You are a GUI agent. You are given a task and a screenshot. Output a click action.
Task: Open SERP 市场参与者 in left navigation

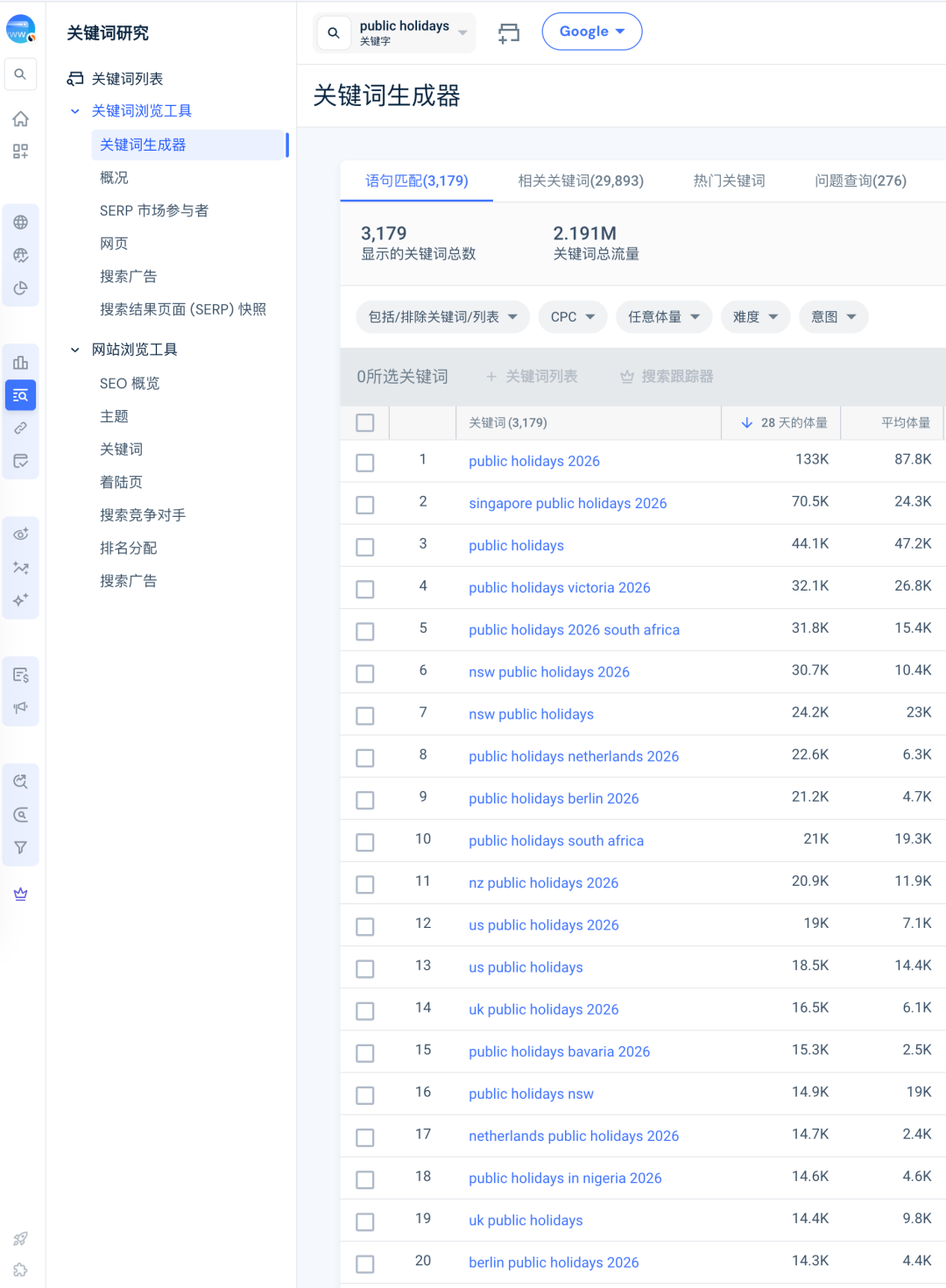(x=154, y=211)
